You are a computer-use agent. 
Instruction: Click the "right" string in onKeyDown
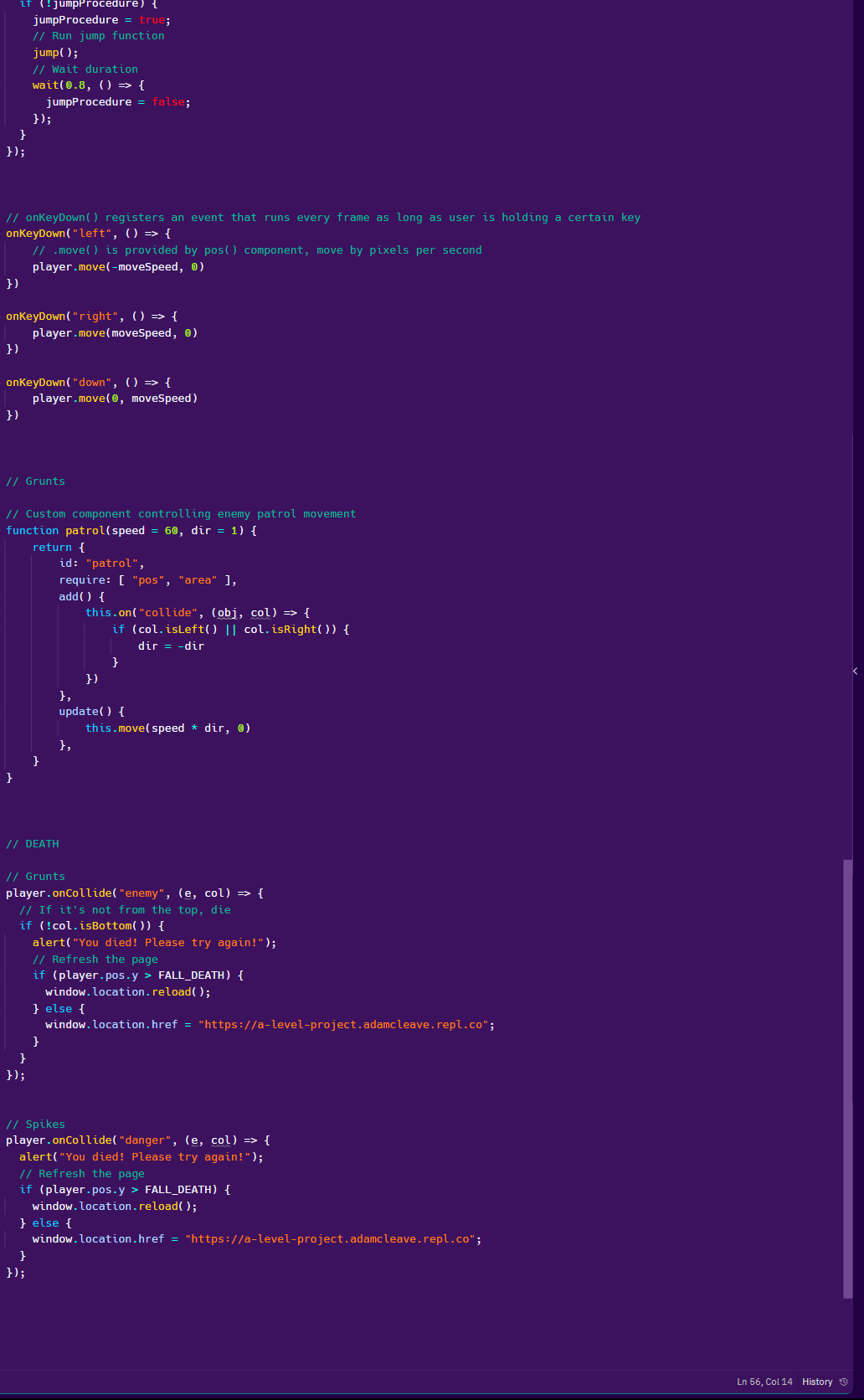tap(95, 317)
